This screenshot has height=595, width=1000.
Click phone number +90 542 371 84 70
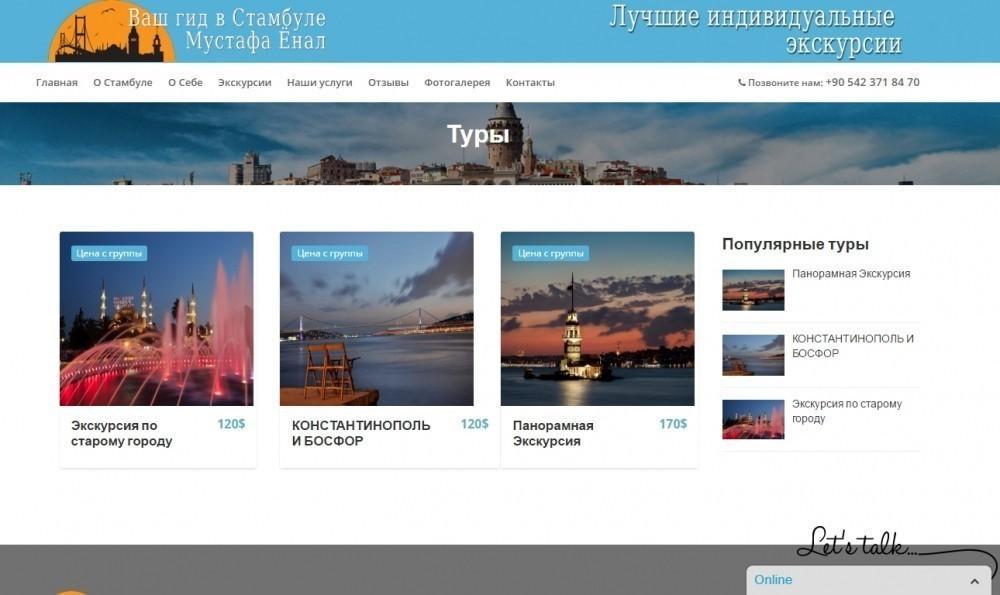point(872,82)
